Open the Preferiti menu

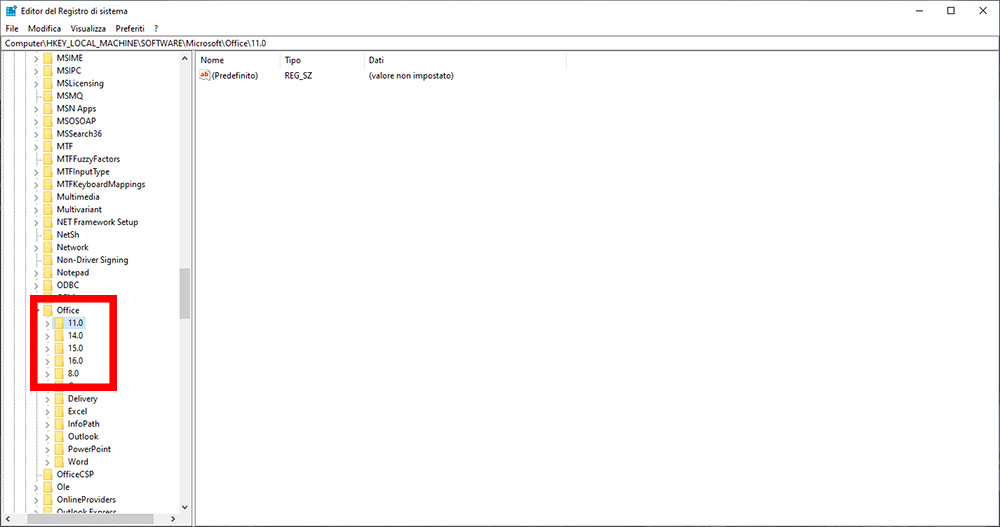(x=129, y=29)
